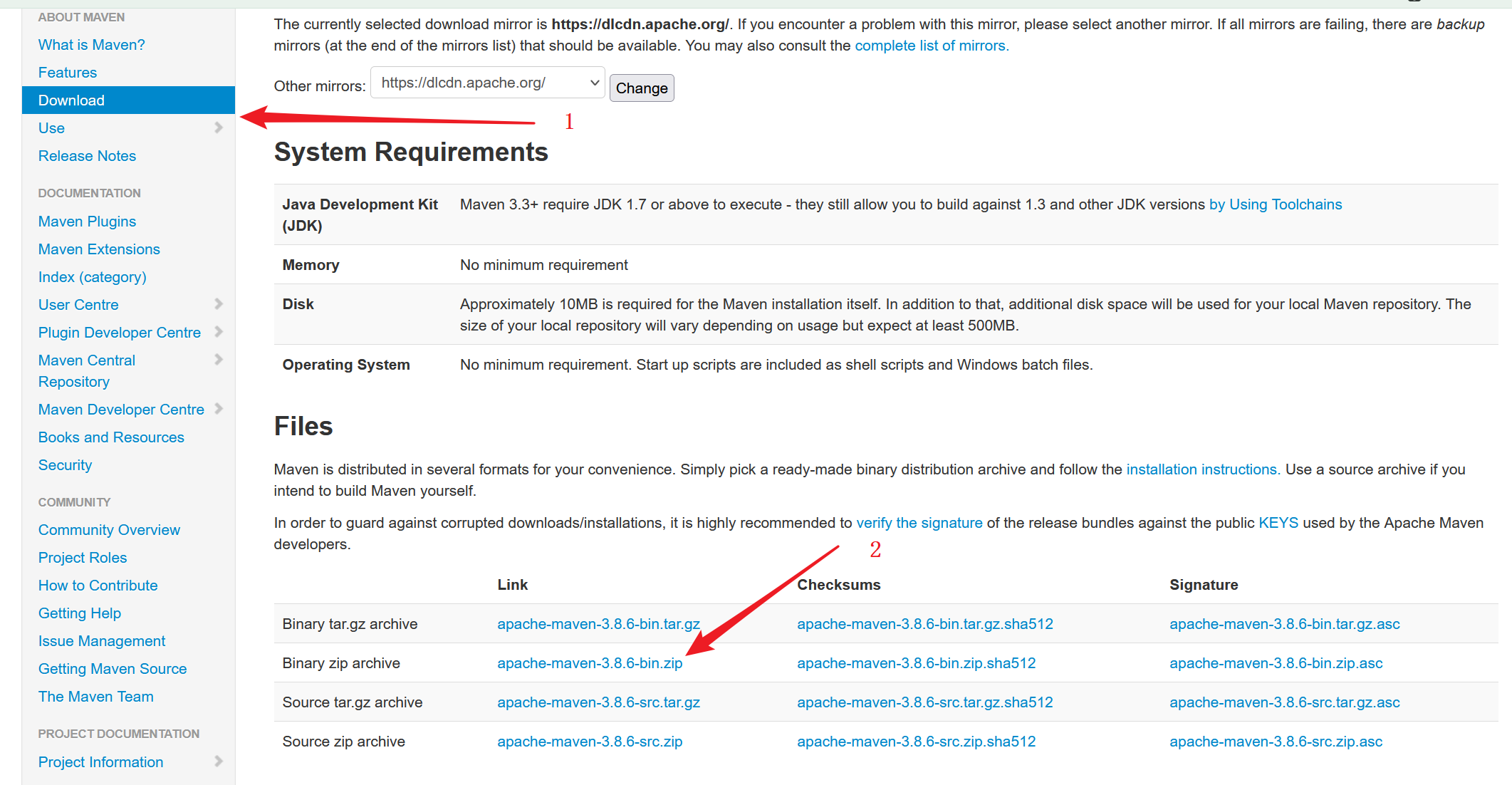The image size is (1512, 785).
Task: Download apache-maven-3.8.6-src.zip
Action: [x=590, y=742]
